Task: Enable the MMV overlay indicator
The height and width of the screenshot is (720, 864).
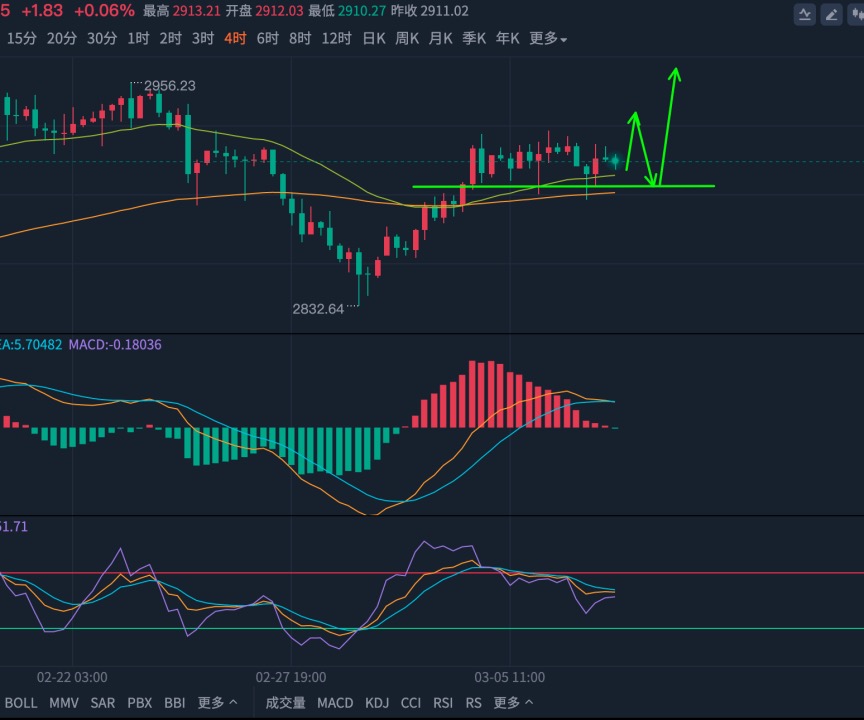Action: pyautogui.click(x=64, y=703)
